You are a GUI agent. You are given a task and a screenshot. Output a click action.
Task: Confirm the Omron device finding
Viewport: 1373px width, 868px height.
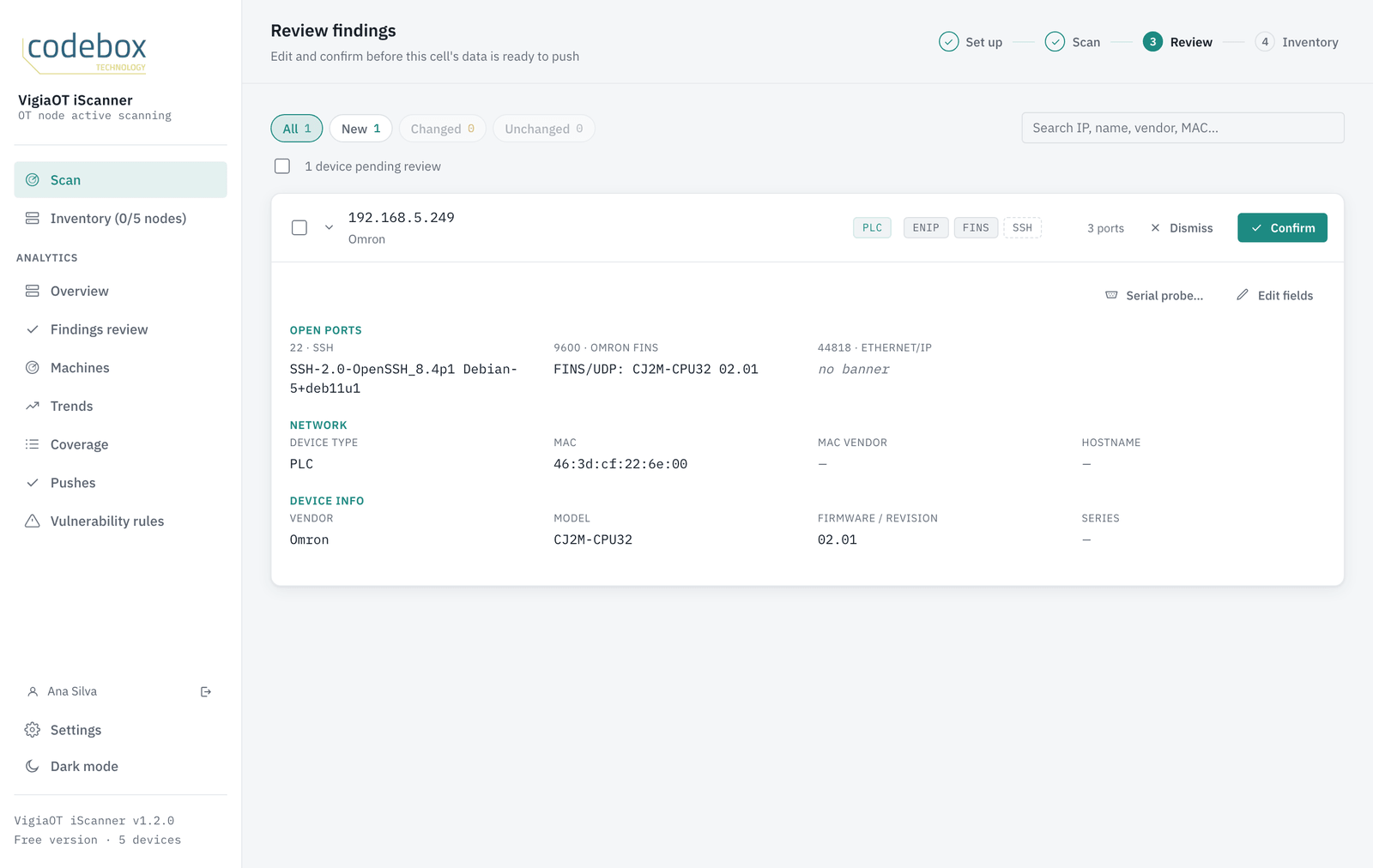(1282, 227)
